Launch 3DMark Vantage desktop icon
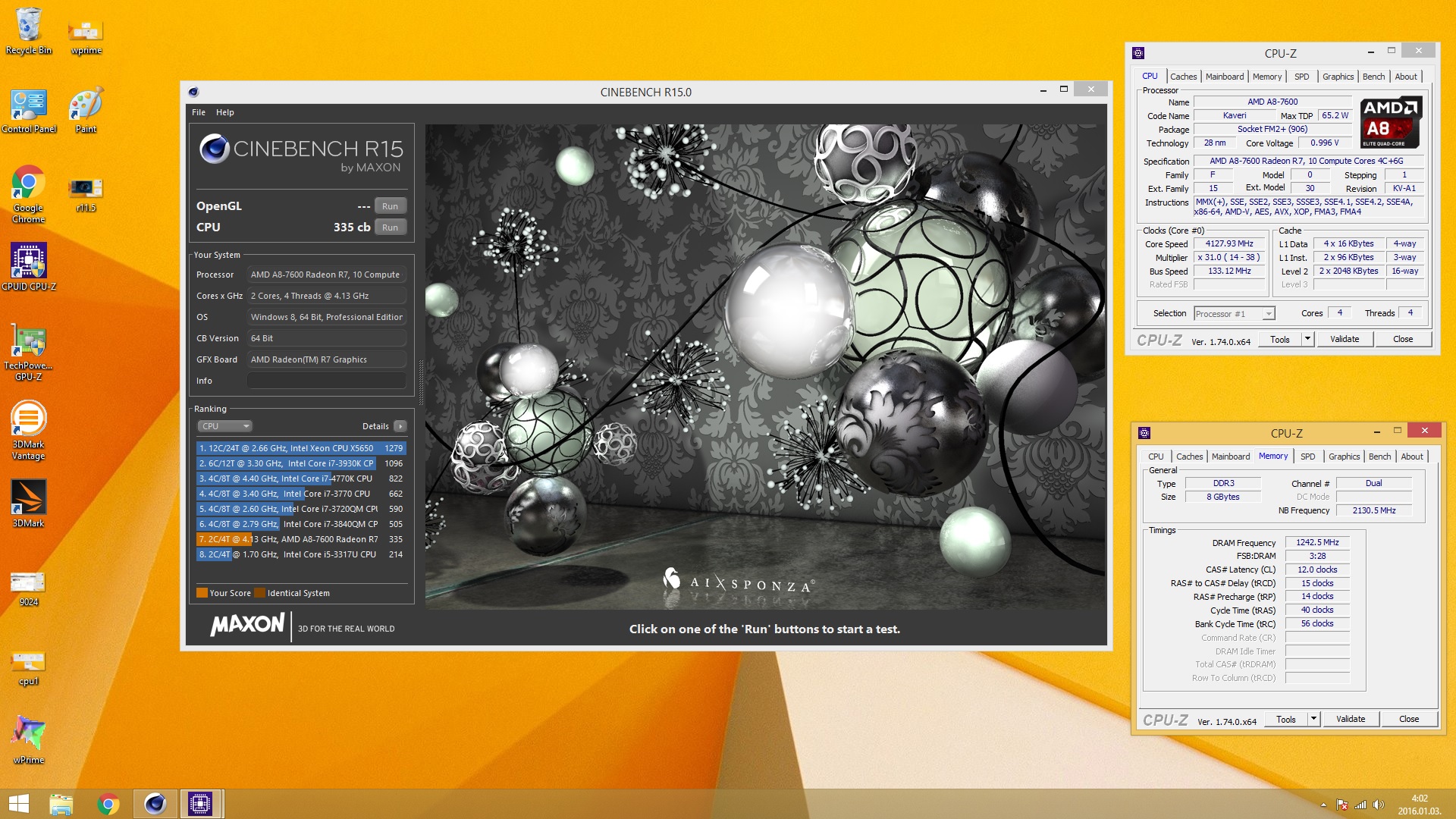The image size is (1456, 819). coord(29,430)
